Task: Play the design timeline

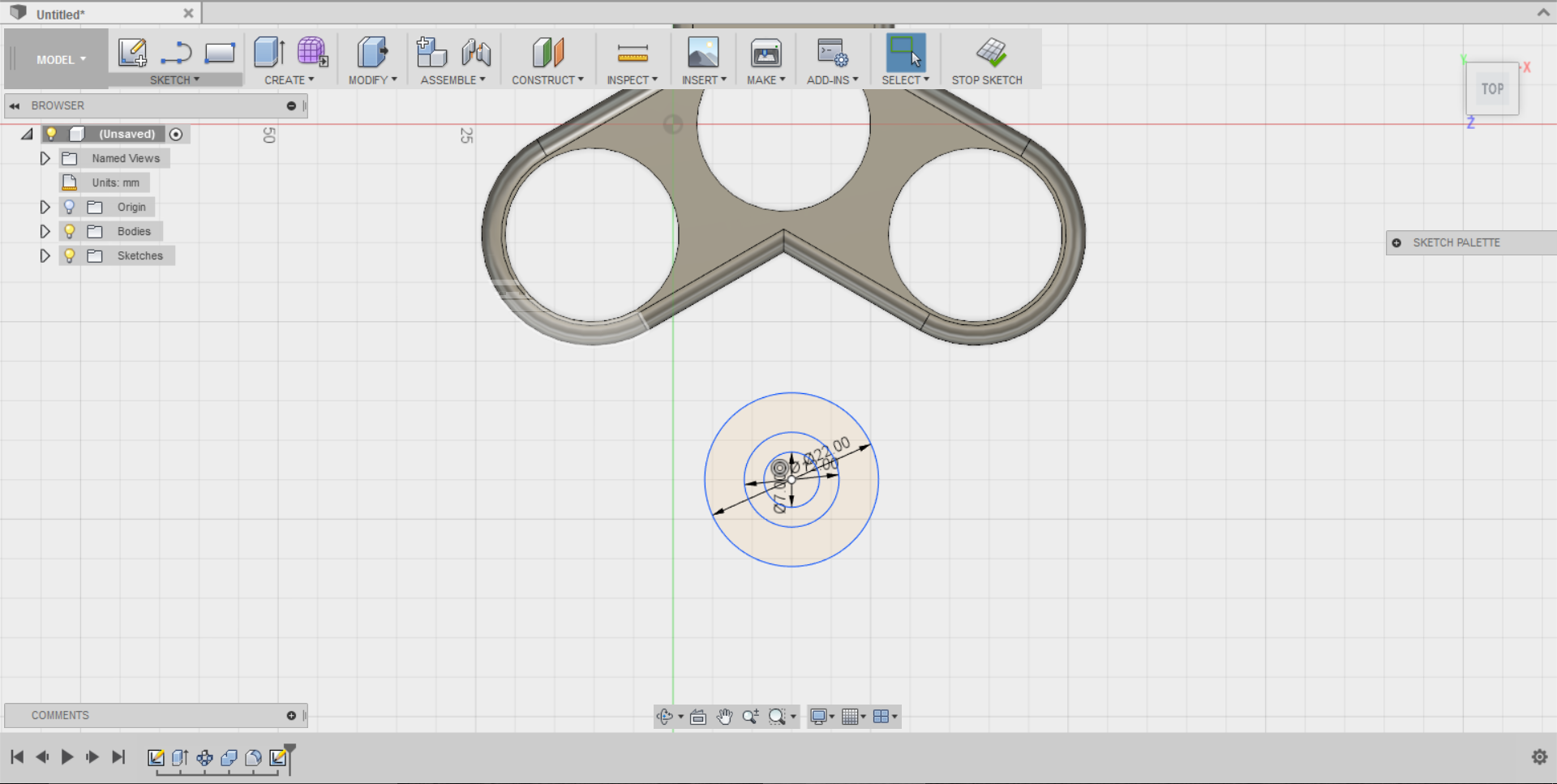Action: pyautogui.click(x=67, y=757)
